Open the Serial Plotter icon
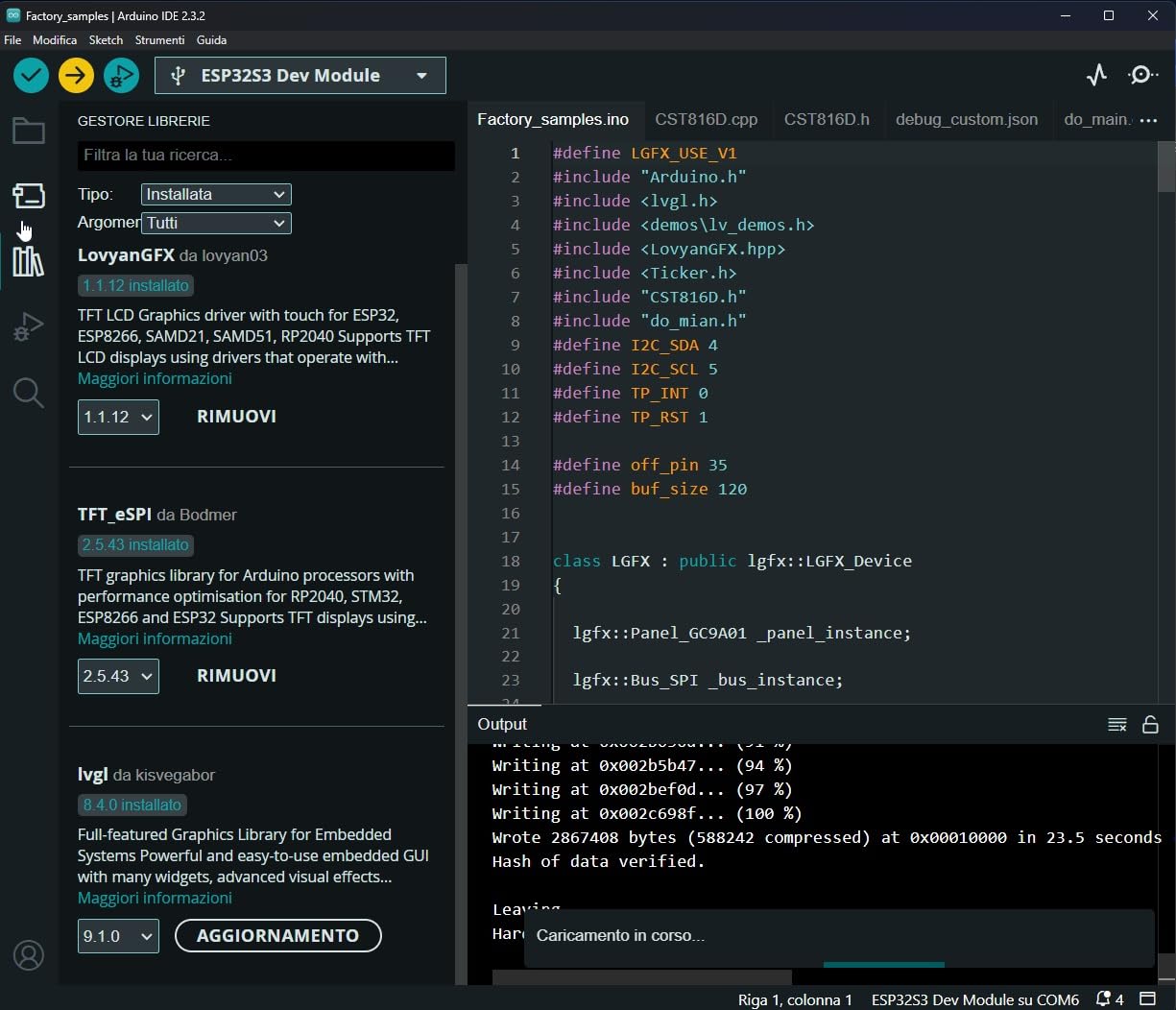Image resolution: width=1176 pixels, height=1010 pixels. [1096, 75]
